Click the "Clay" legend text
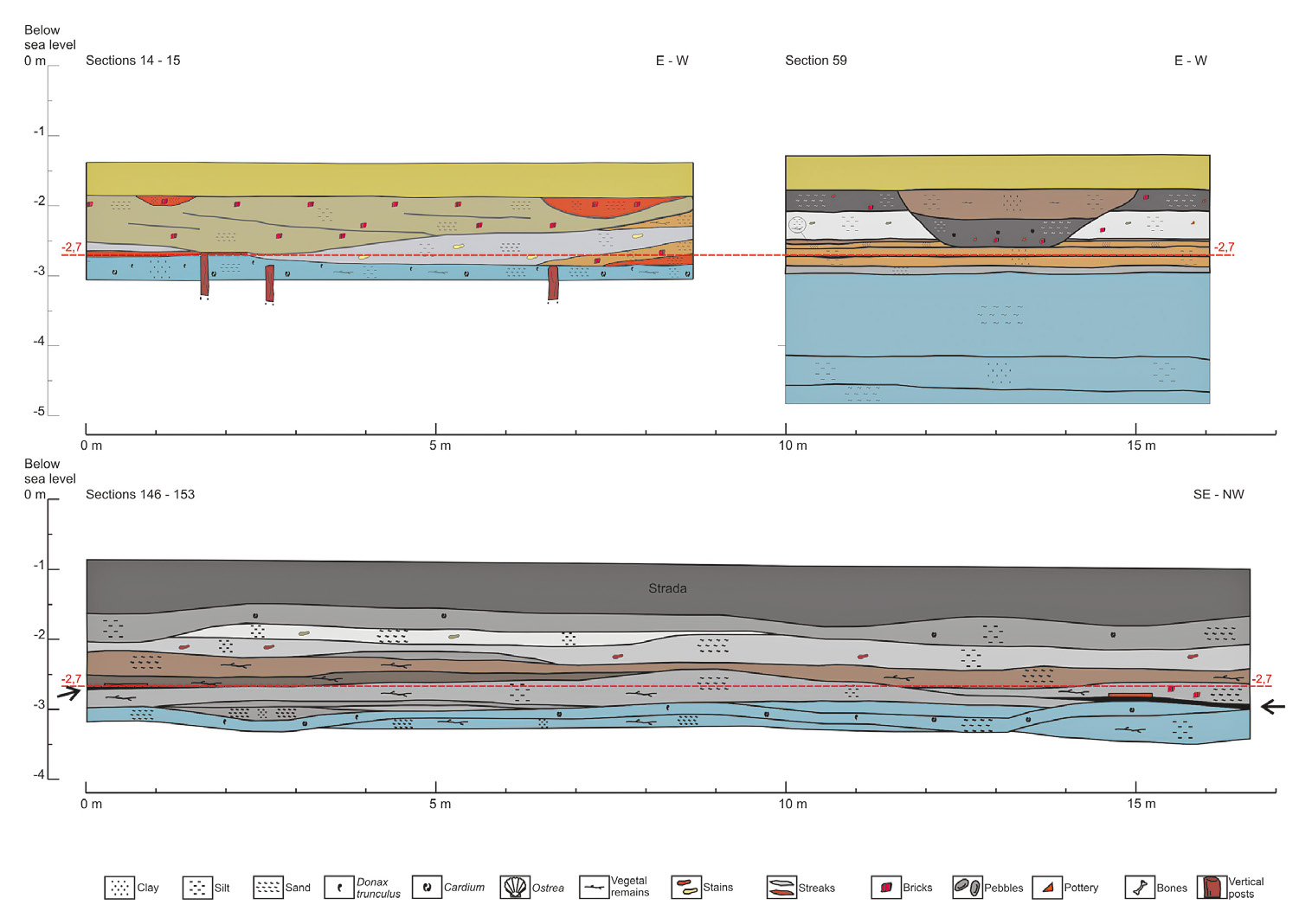The image size is (1299, 924). [x=148, y=888]
